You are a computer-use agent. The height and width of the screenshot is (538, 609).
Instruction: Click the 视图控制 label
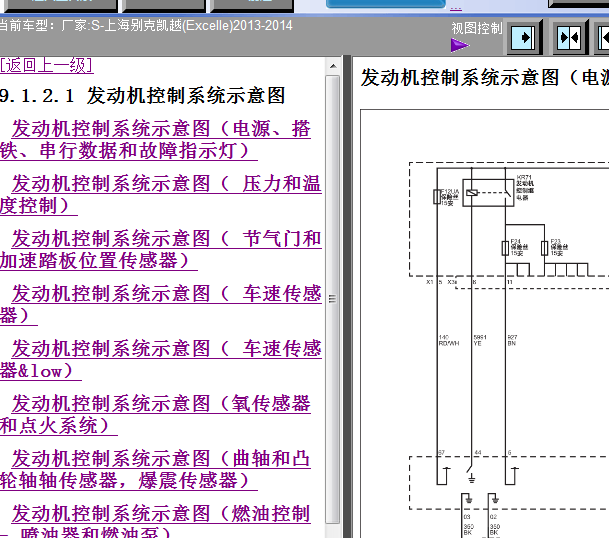coord(477,28)
